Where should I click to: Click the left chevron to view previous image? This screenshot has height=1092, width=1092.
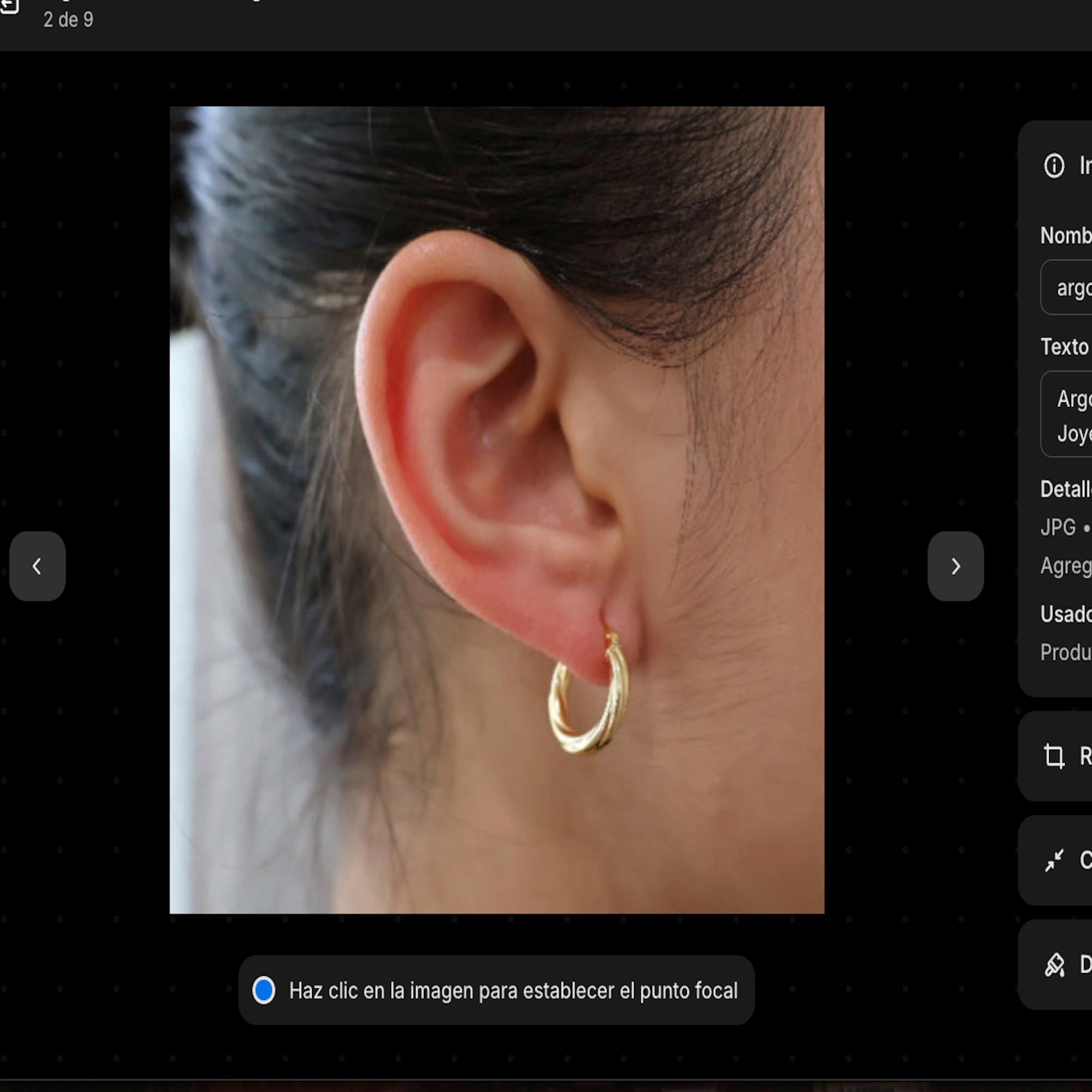(37, 566)
